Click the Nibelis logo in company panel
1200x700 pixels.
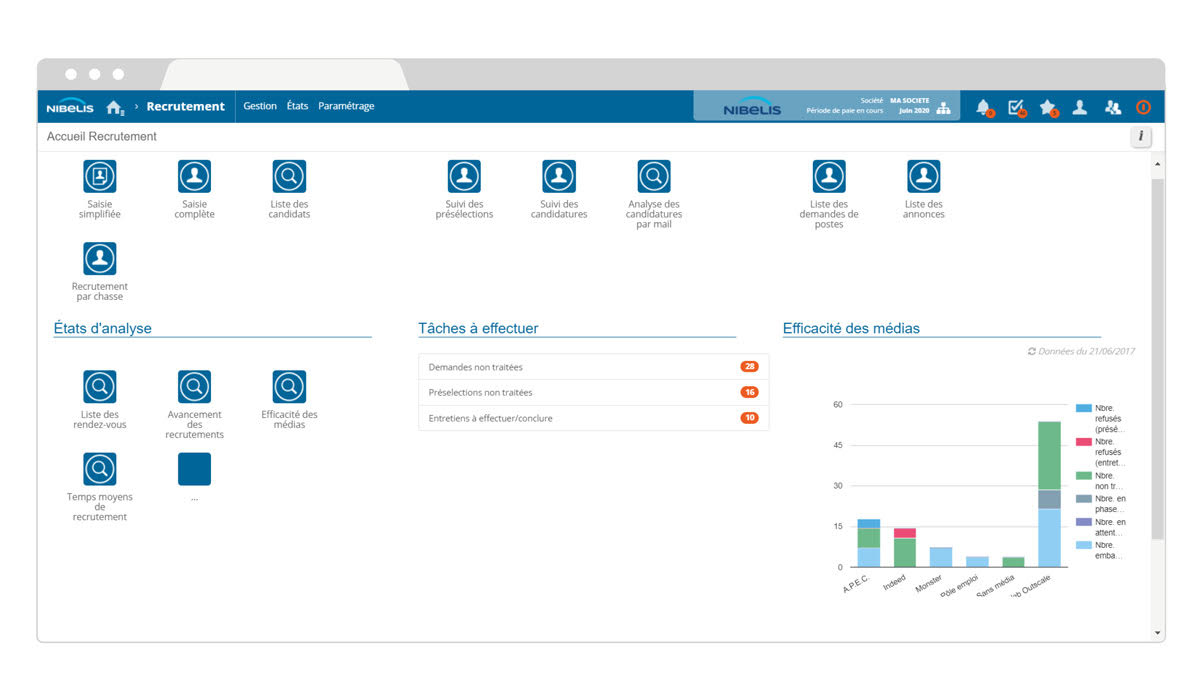(x=752, y=109)
